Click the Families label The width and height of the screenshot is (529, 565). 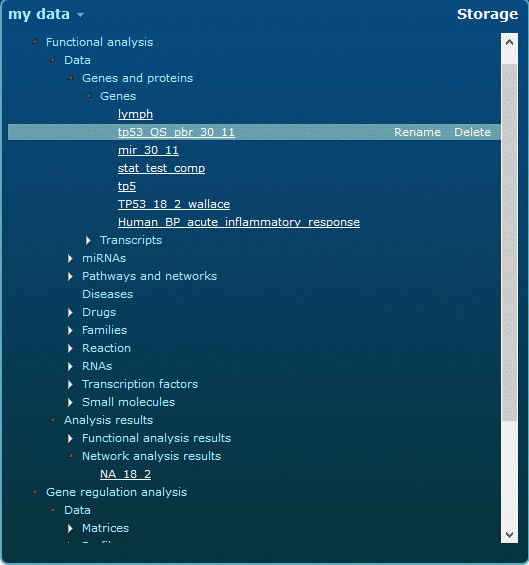click(105, 330)
